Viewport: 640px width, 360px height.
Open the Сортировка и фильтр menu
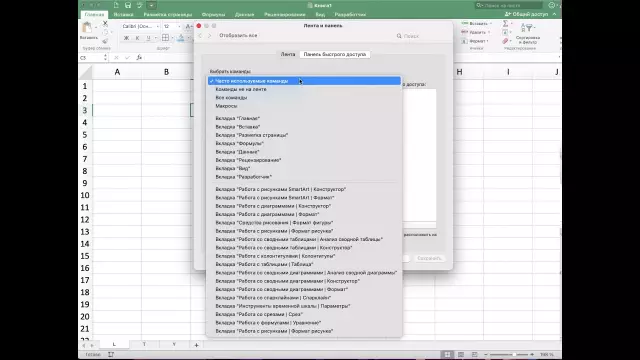[x=528, y=33]
